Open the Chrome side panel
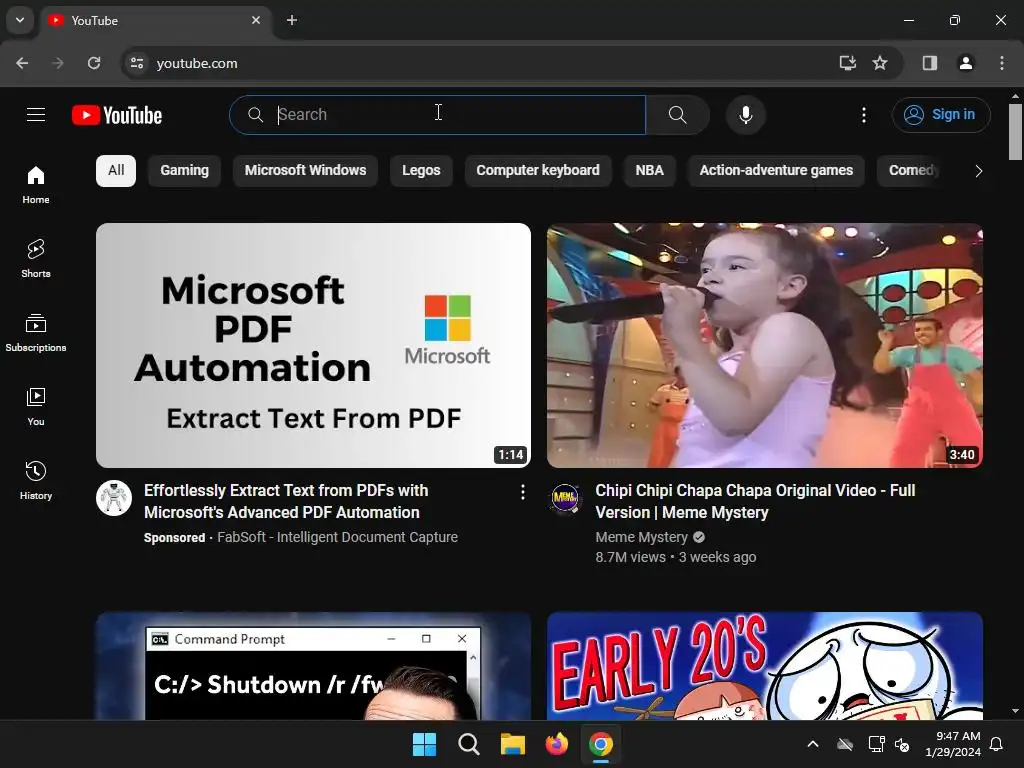Viewport: 1024px width, 768px height. pyautogui.click(x=929, y=63)
